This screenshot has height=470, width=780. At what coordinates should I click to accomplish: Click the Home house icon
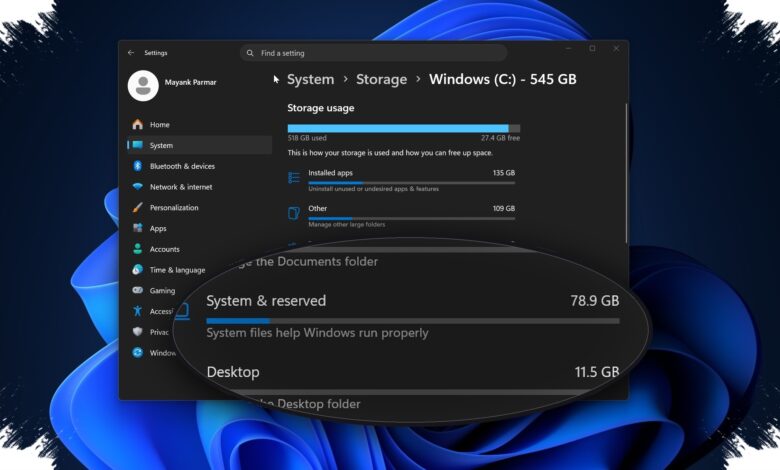[x=138, y=124]
